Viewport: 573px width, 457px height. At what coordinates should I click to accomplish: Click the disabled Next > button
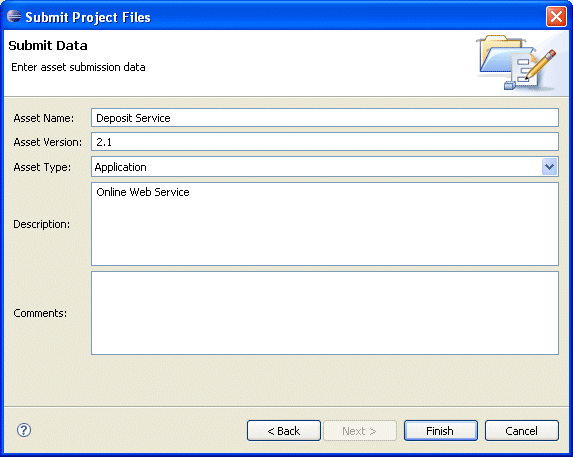coord(360,431)
